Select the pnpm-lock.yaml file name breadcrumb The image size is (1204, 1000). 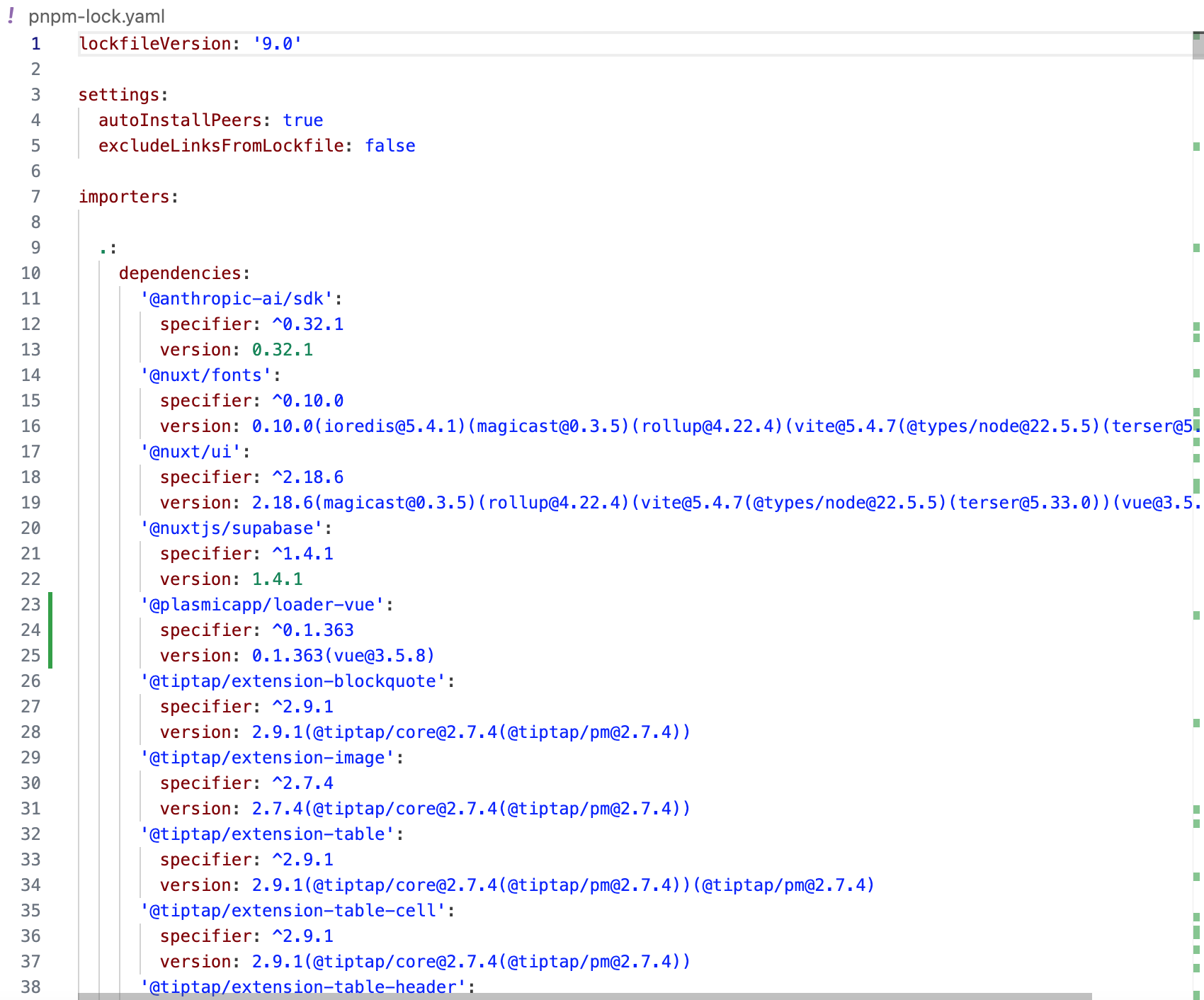pyautogui.click(x=96, y=16)
